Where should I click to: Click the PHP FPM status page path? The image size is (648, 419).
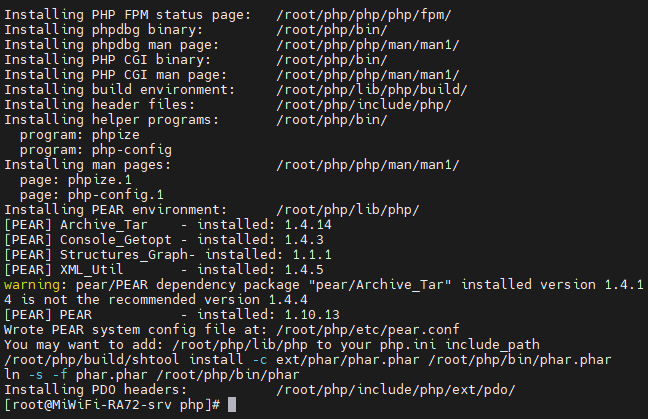pyautogui.click(x=364, y=15)
